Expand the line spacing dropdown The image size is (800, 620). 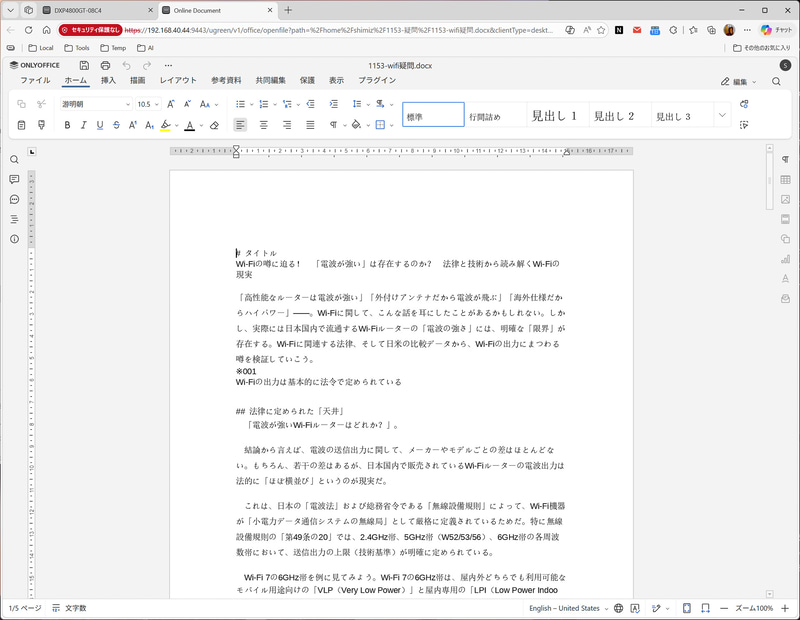[x=368, y=105]
